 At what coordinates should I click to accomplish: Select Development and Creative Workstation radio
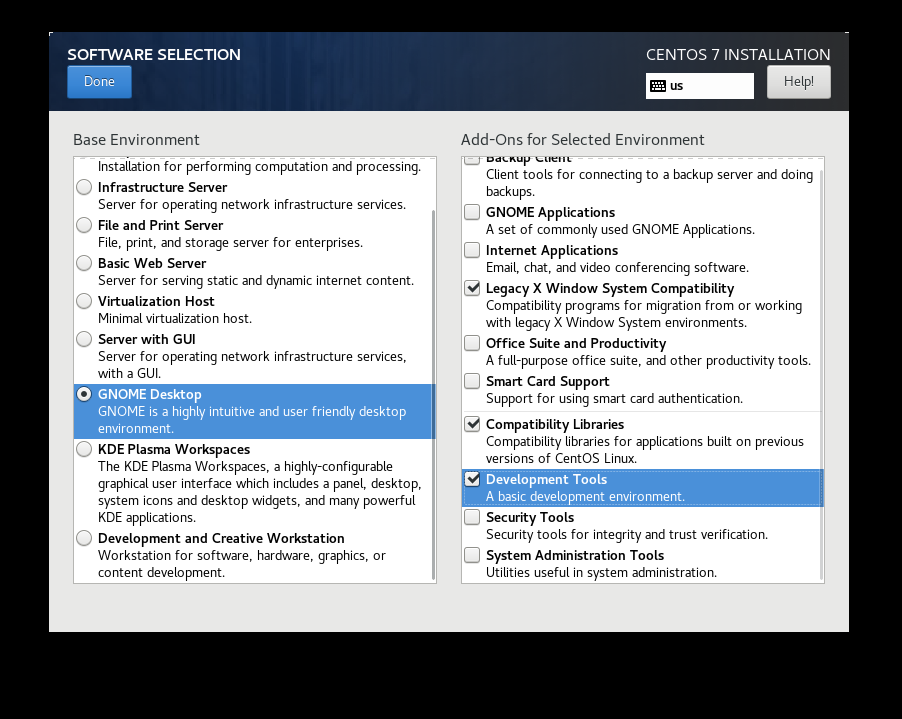pos(84,538)
